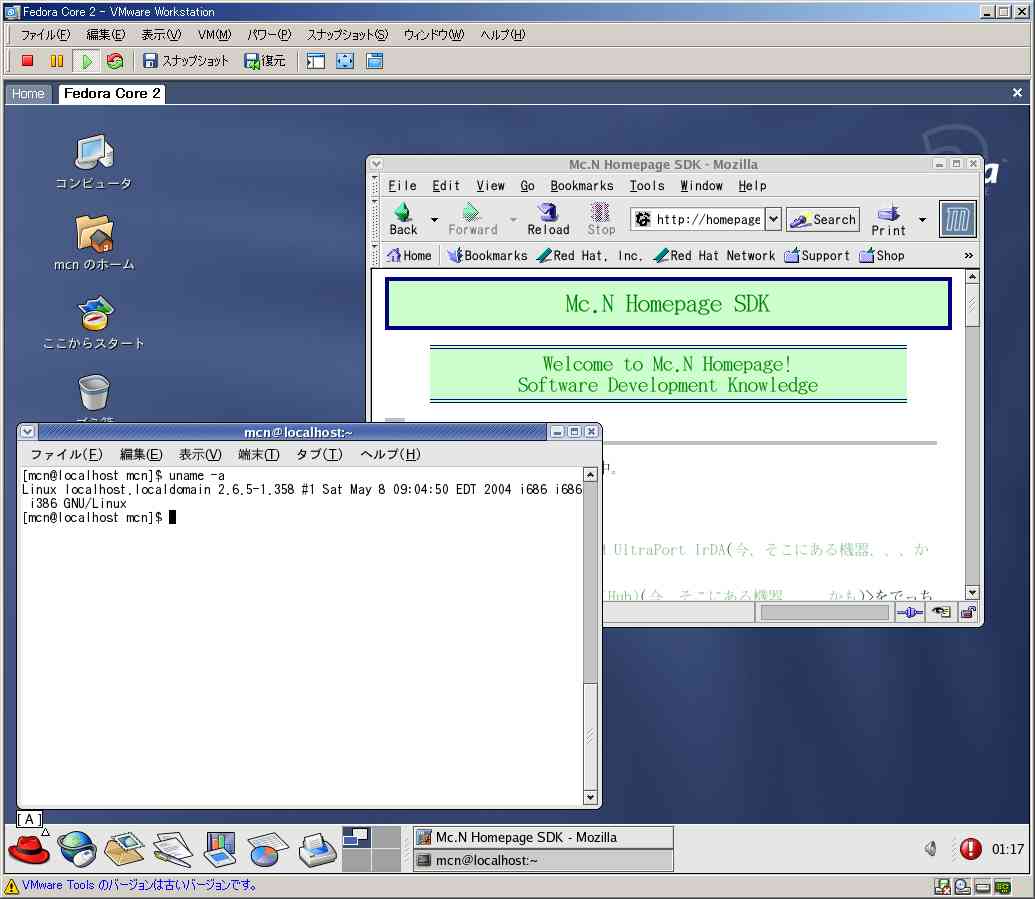The height and width of the screenshot is (899, 1035).
Task: Click the Search button in Mozilla
Action: point(823,220)
